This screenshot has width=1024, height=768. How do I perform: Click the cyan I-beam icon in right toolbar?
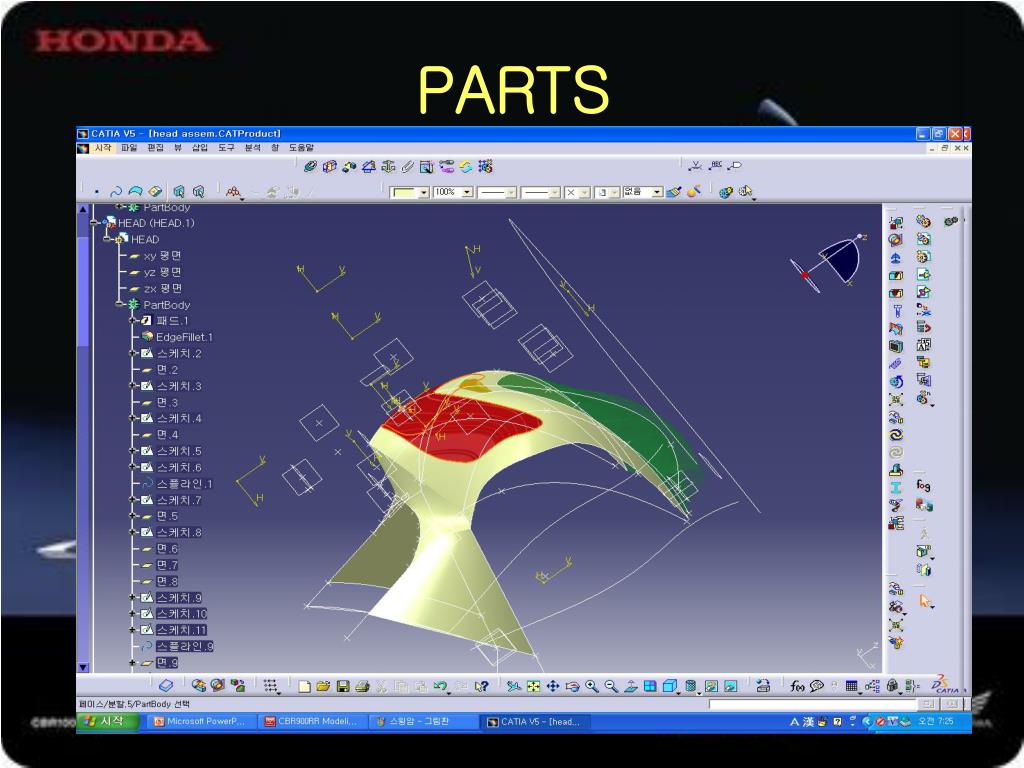click(896, 487)
